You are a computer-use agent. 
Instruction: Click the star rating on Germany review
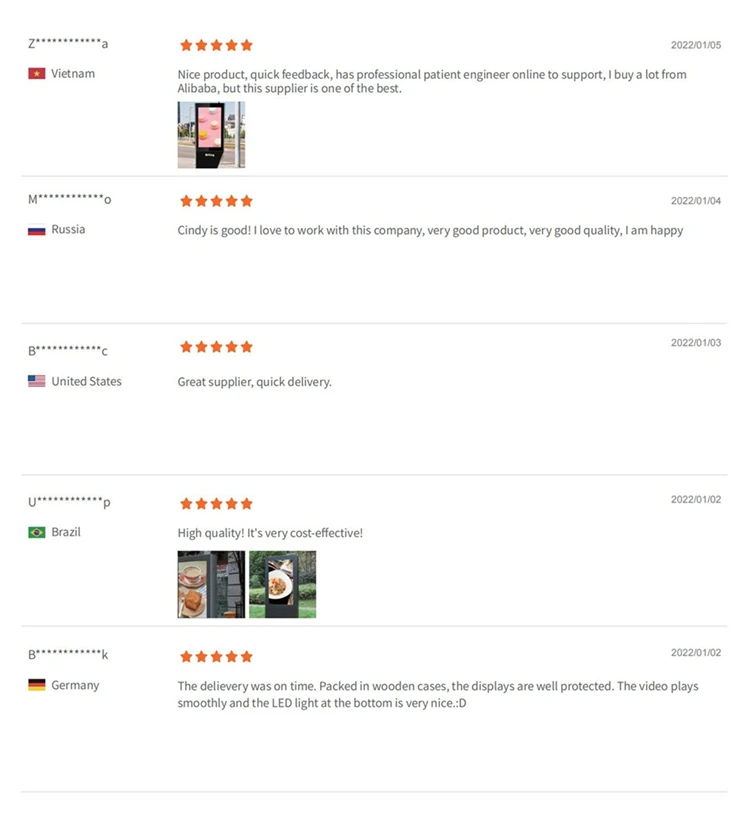pos(215,657)
